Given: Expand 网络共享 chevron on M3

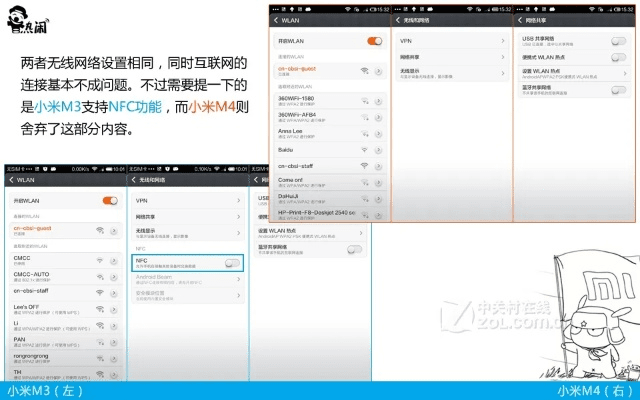Looking at the screenshot, I should (238, 217).
